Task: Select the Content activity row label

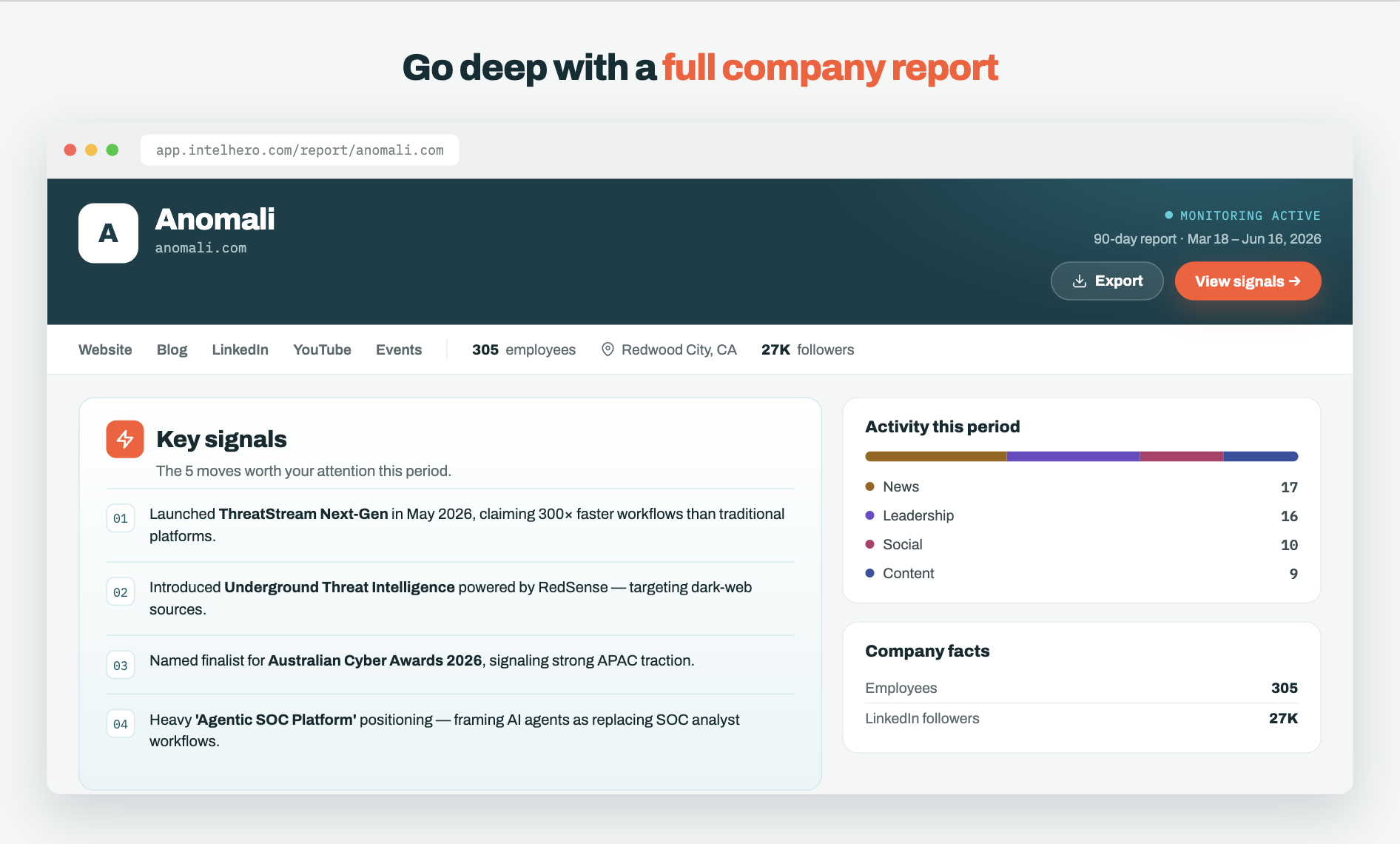Action: [x=908, y=573]
